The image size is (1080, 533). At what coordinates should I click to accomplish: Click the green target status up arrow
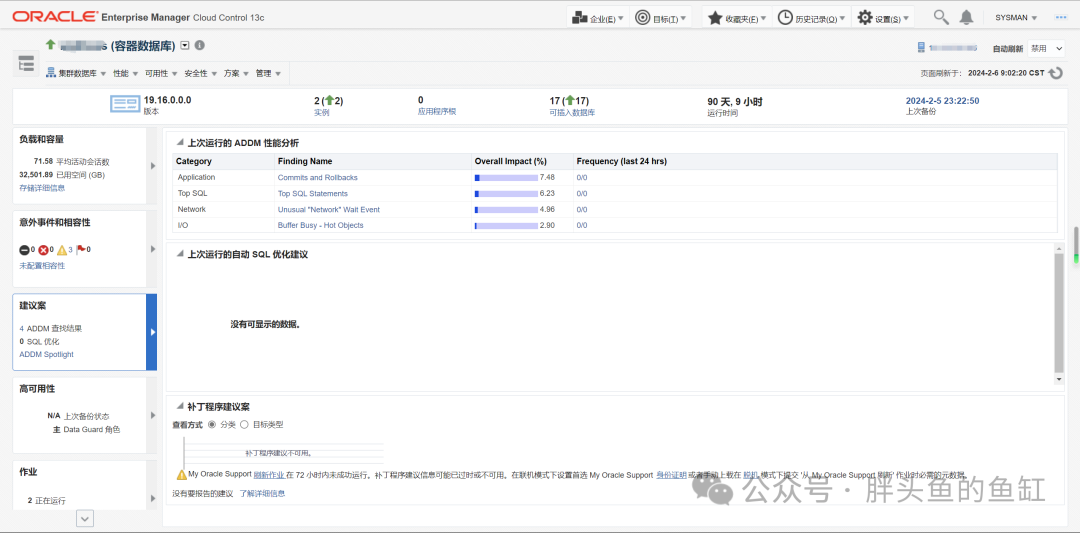click(50, 45)
